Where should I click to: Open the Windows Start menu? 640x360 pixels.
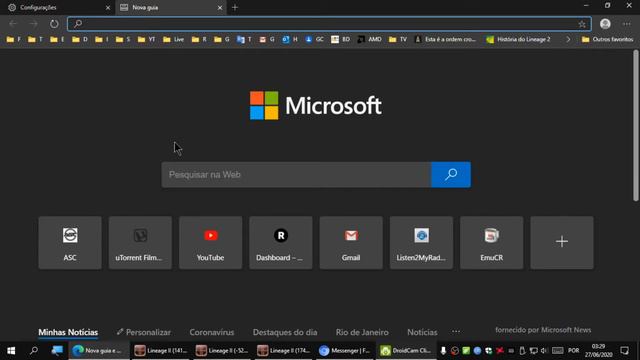[11, 351]
